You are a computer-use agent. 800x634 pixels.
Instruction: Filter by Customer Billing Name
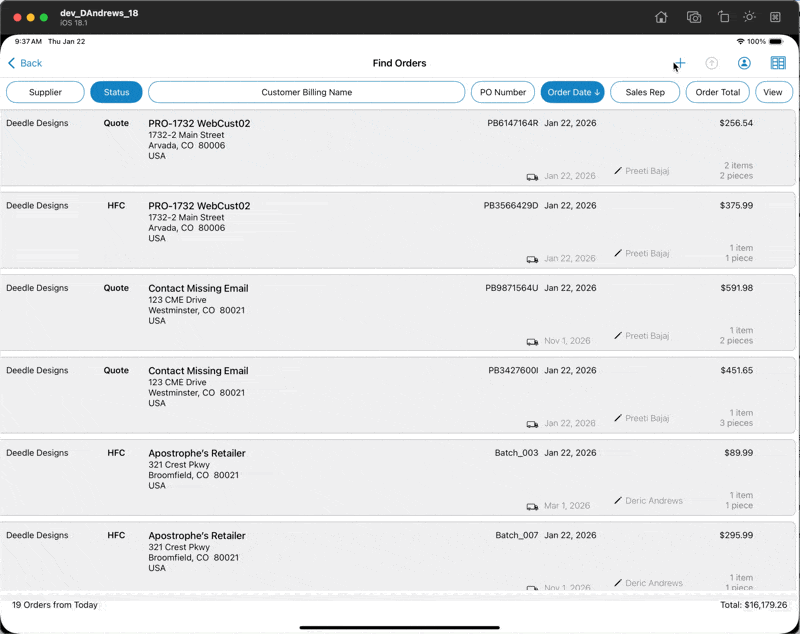[x=307, y=92]
